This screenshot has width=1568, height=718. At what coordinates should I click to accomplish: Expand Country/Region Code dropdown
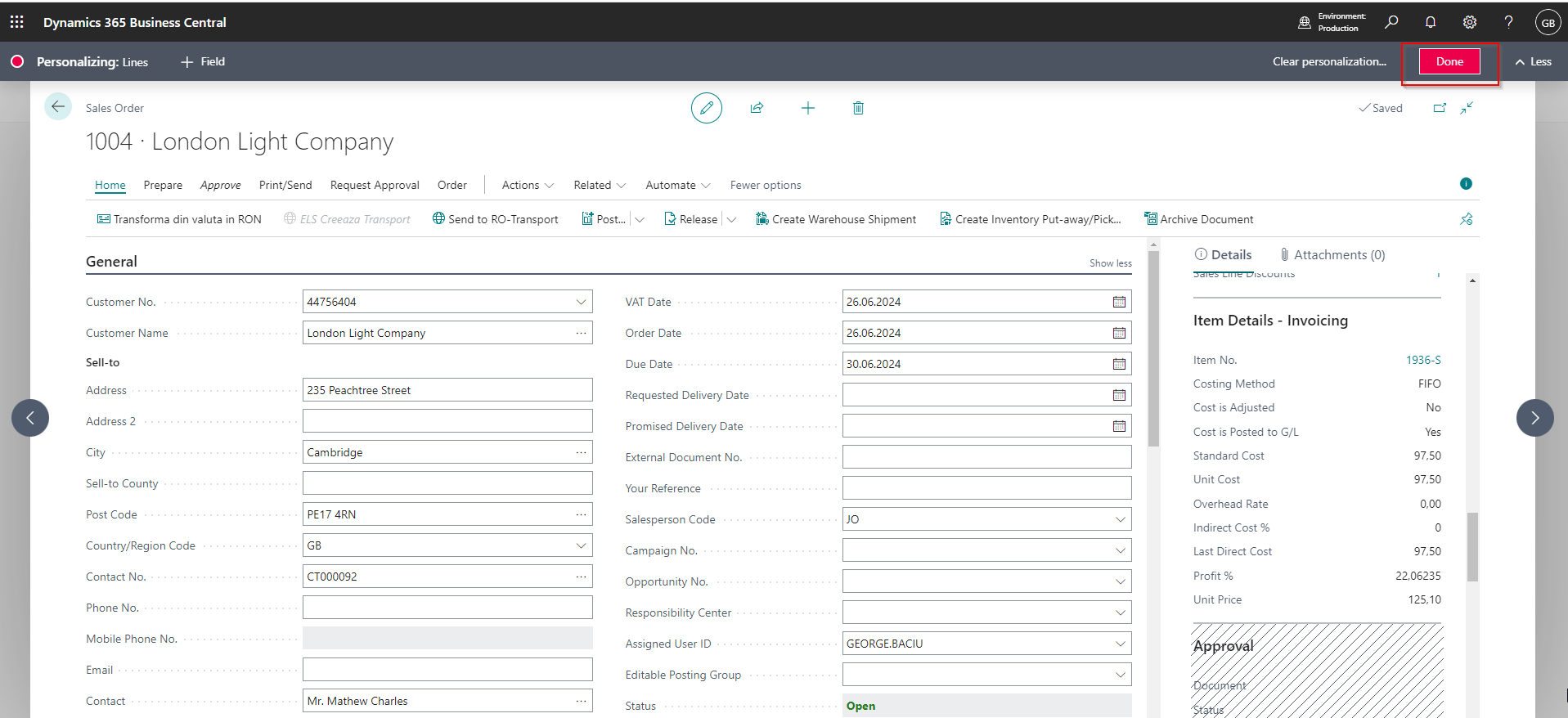tap(581, 545)
